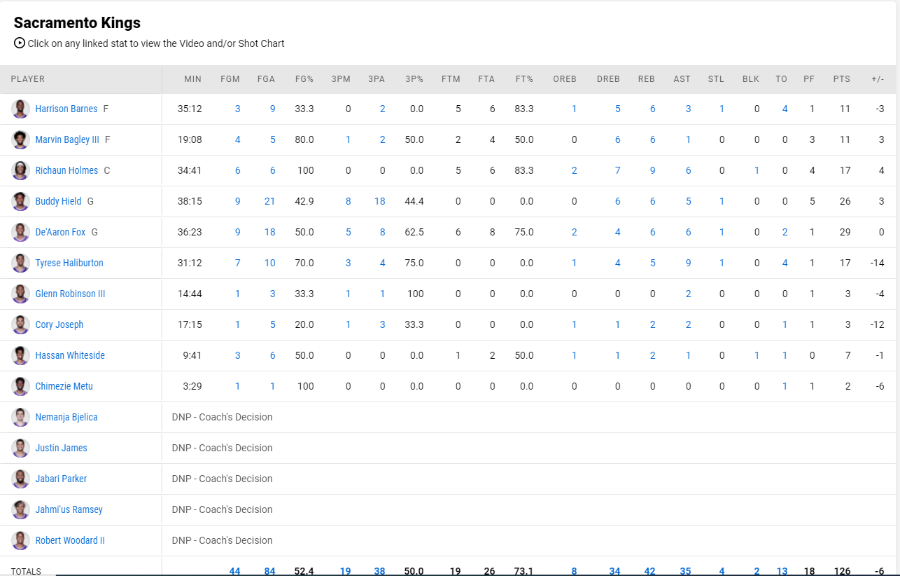Open Jabari Parker player link
The width and height of the screenshot is (900, 576).
pos(61,478)
